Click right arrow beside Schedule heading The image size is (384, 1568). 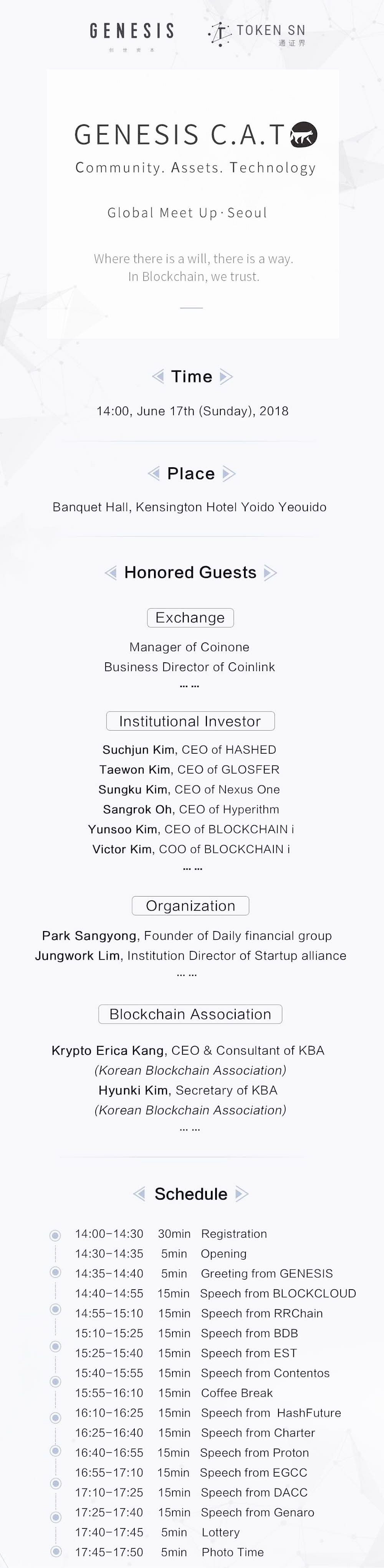[242, 1194]
